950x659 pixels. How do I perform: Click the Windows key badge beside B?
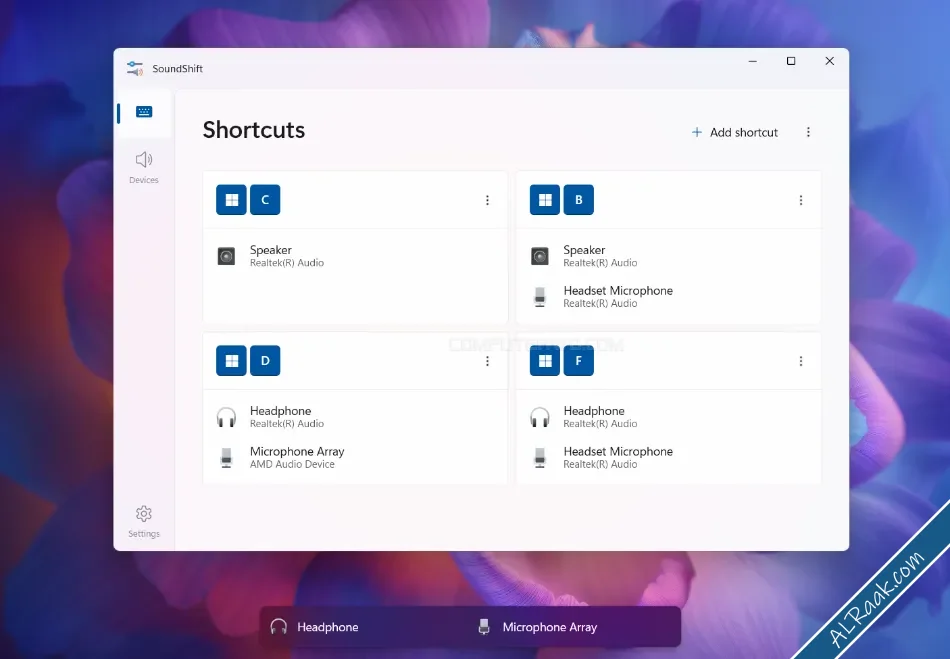tap(545, 200)
